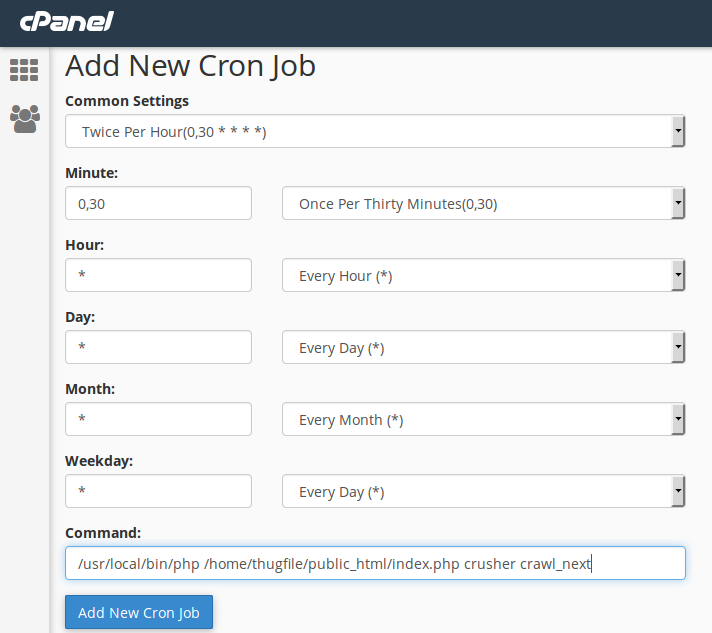Open the apps grid icon in sidebar

point(24,69)
